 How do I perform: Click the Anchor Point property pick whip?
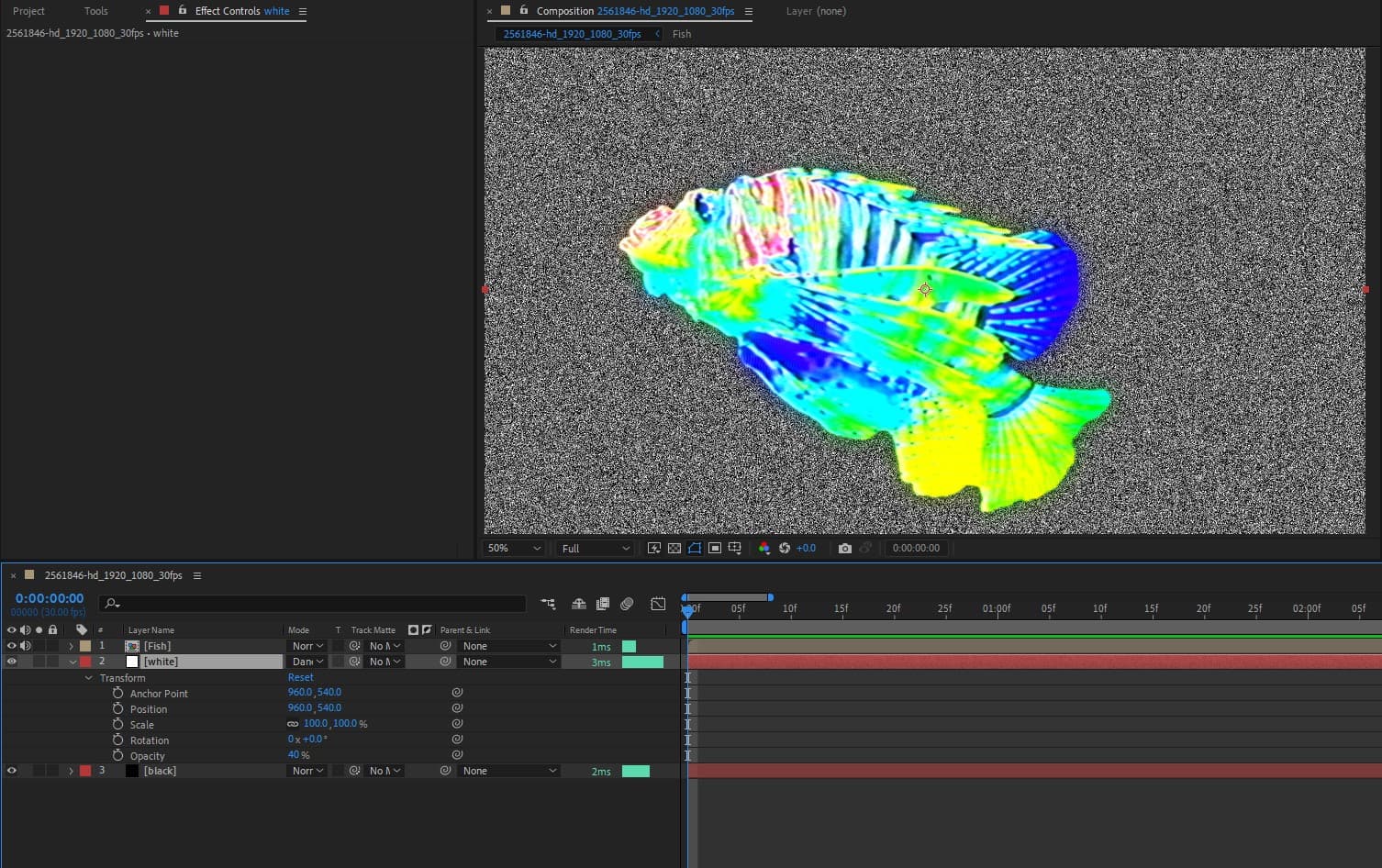[x=457, y=693]
